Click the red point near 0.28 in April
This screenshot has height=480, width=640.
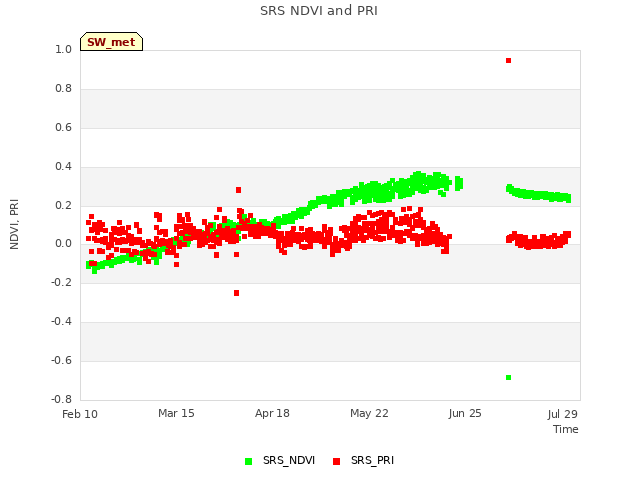(x=238, y=190)
